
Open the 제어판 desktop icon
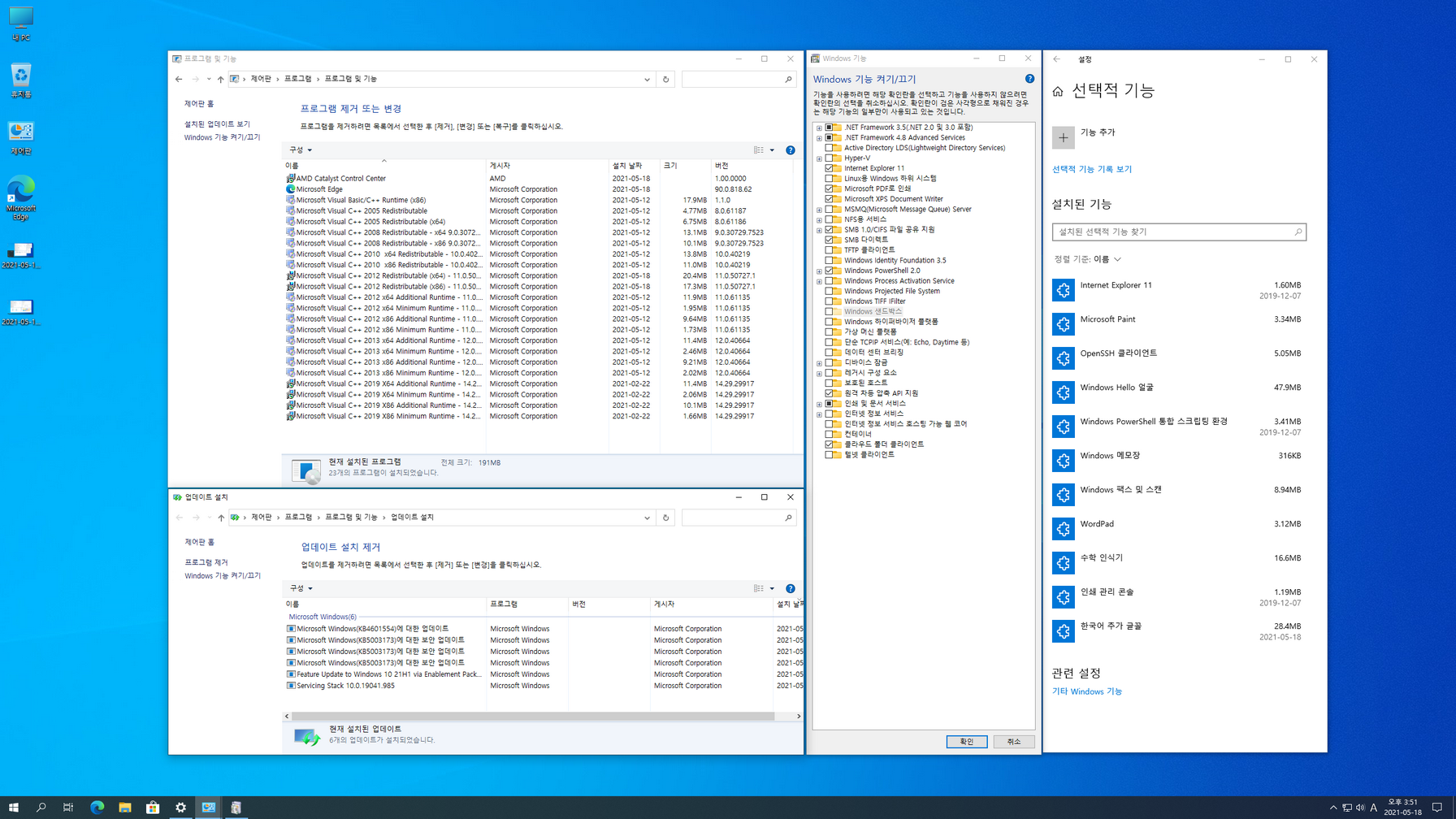pos(20,138)
